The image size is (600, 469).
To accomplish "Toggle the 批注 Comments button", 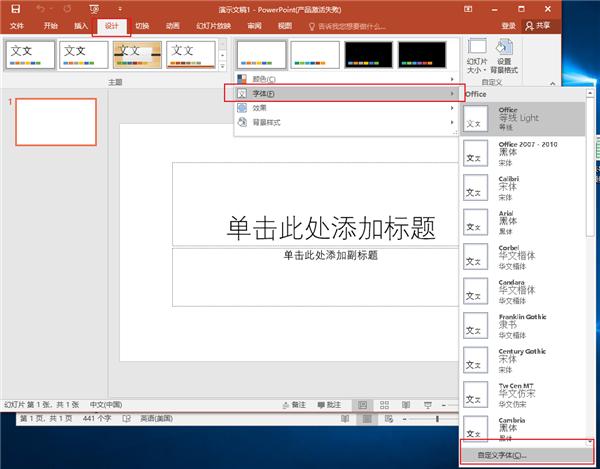I will tap(329, 405).
